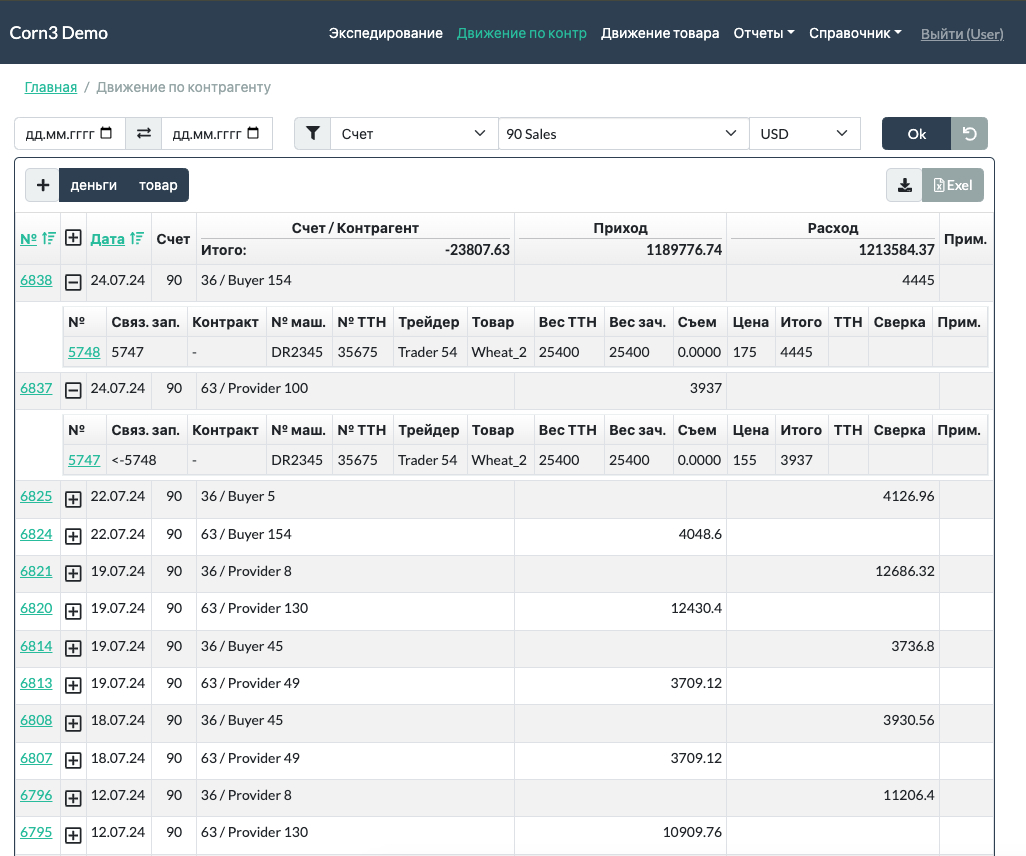Click the reset refresh arrow icon
Image resolution: width=1026 pixels, height=856 pixels.
(x=968, y=133)
